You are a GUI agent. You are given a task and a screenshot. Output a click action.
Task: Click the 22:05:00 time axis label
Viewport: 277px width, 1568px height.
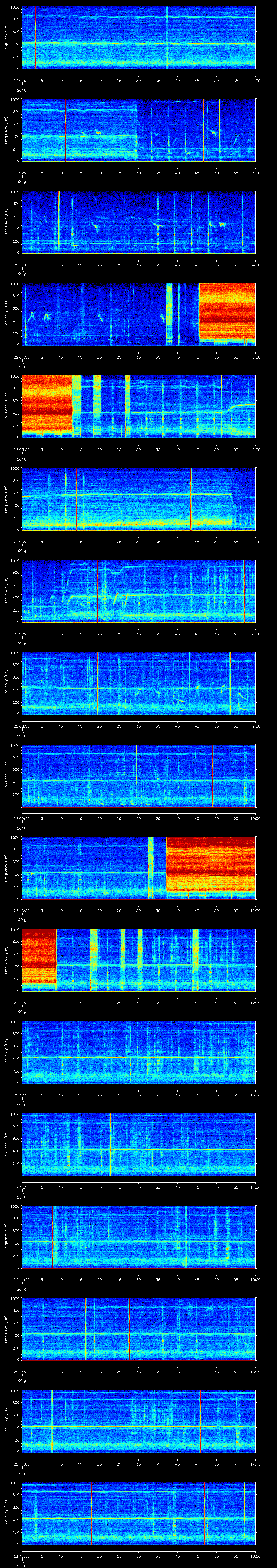point(21,449)
